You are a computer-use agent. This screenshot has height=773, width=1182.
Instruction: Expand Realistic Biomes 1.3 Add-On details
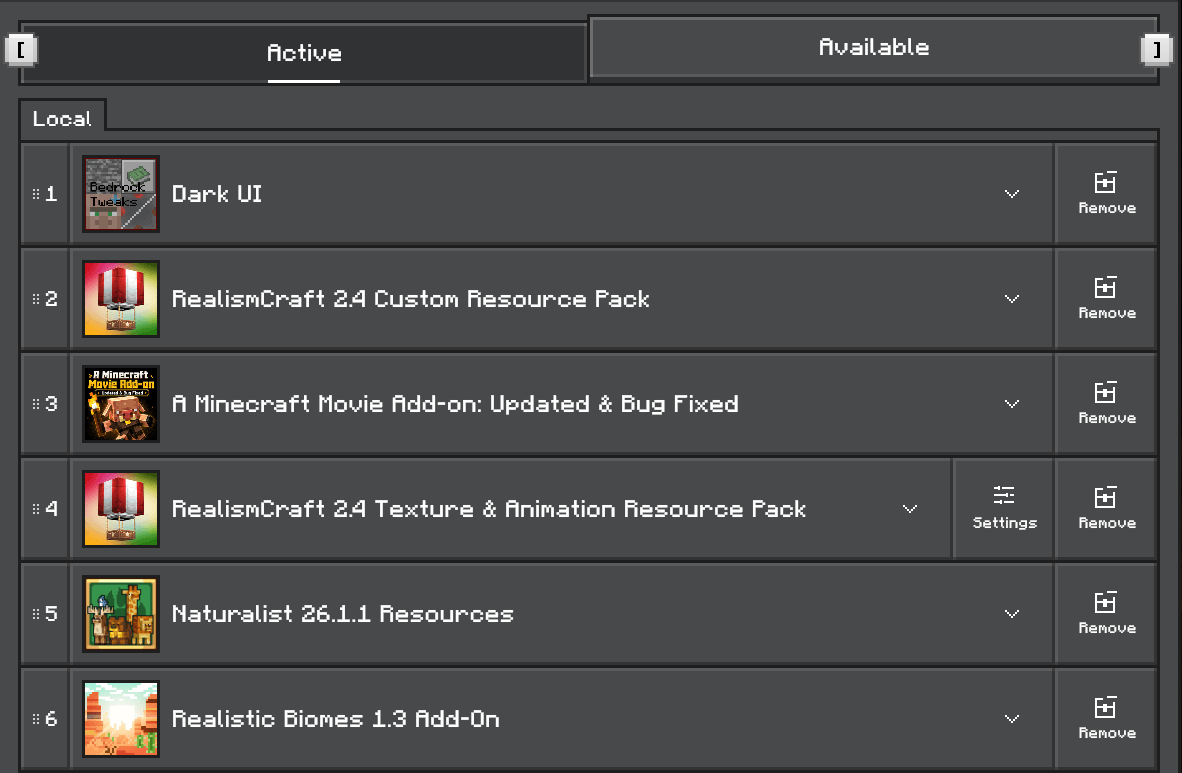click(x=1012, y=719)
